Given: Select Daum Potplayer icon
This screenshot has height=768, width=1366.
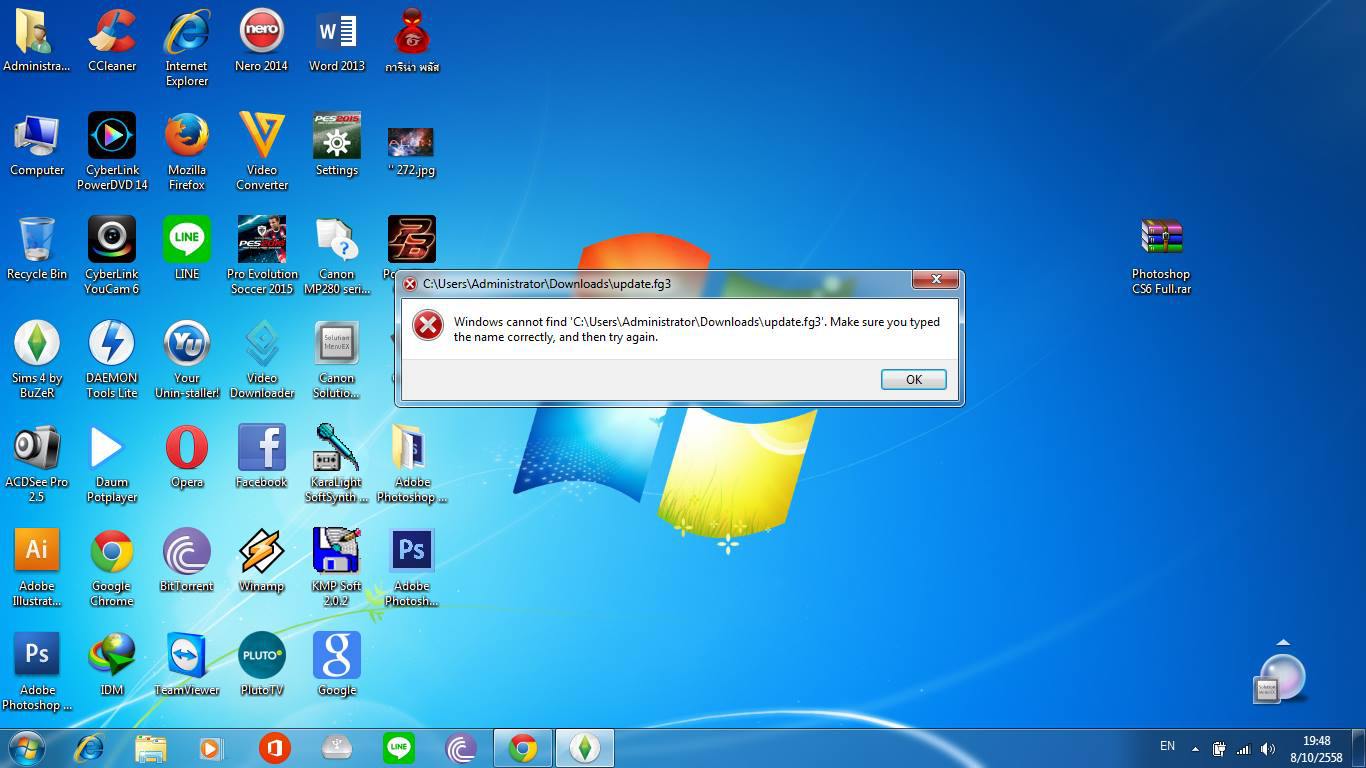Looking at the screenshot, I should pyautogui.click(x=112, y=464).
